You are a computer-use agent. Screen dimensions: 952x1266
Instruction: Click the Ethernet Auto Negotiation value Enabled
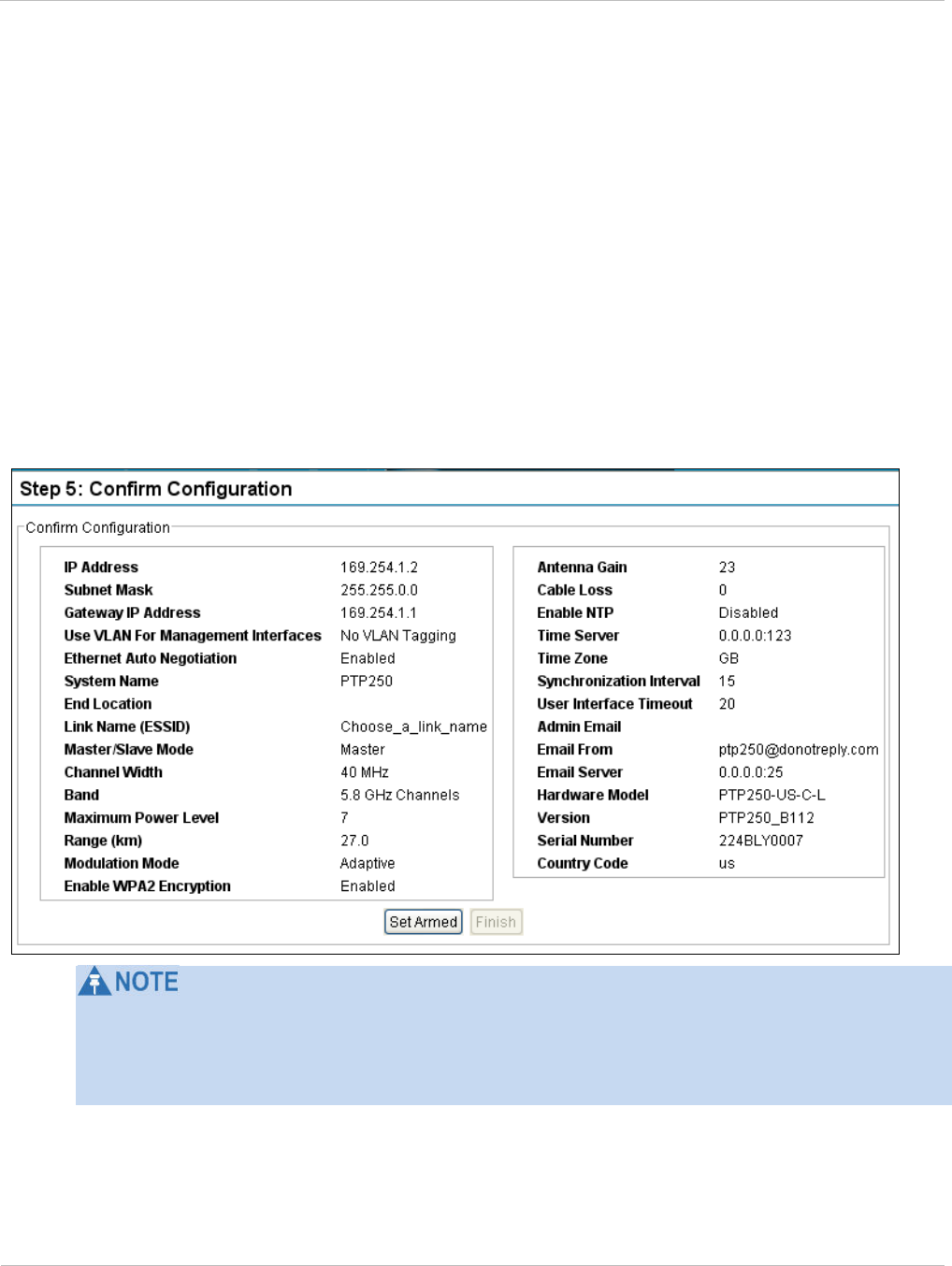(368, 658)
